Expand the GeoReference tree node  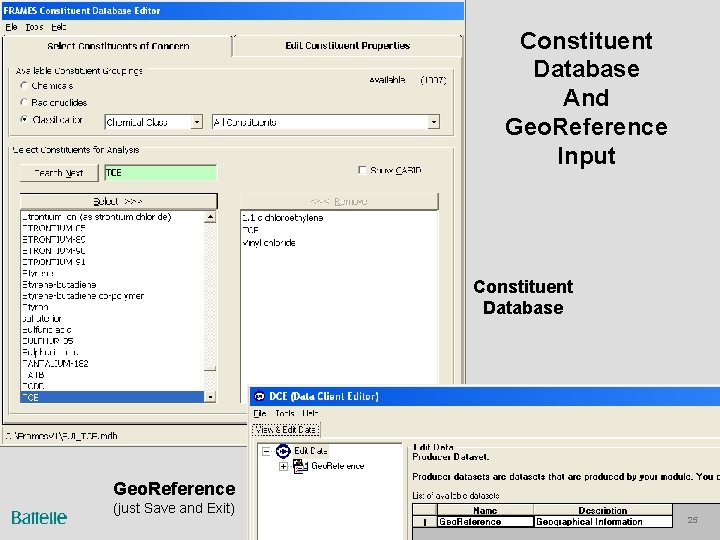pyautogui.click(x=283, y=467)
